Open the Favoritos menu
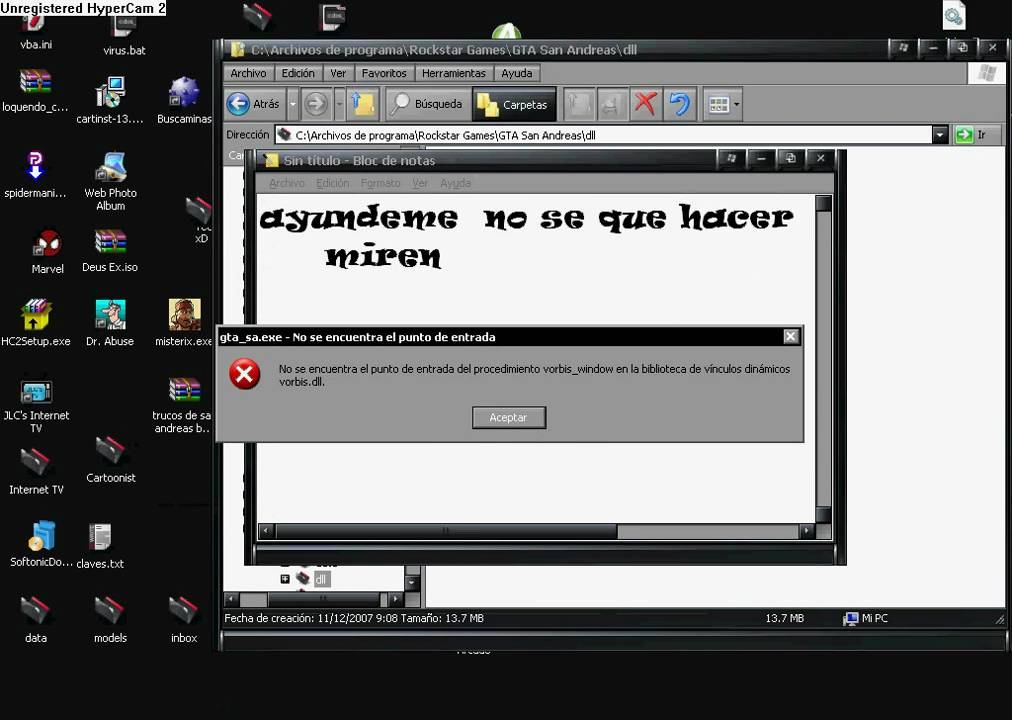The height and width of the screenshot is (720, 1012). coord(384,74)
